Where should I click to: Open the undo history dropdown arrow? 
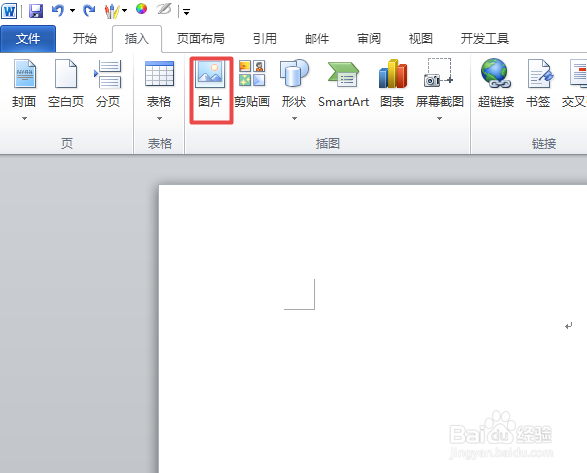[x=72, y=11]
